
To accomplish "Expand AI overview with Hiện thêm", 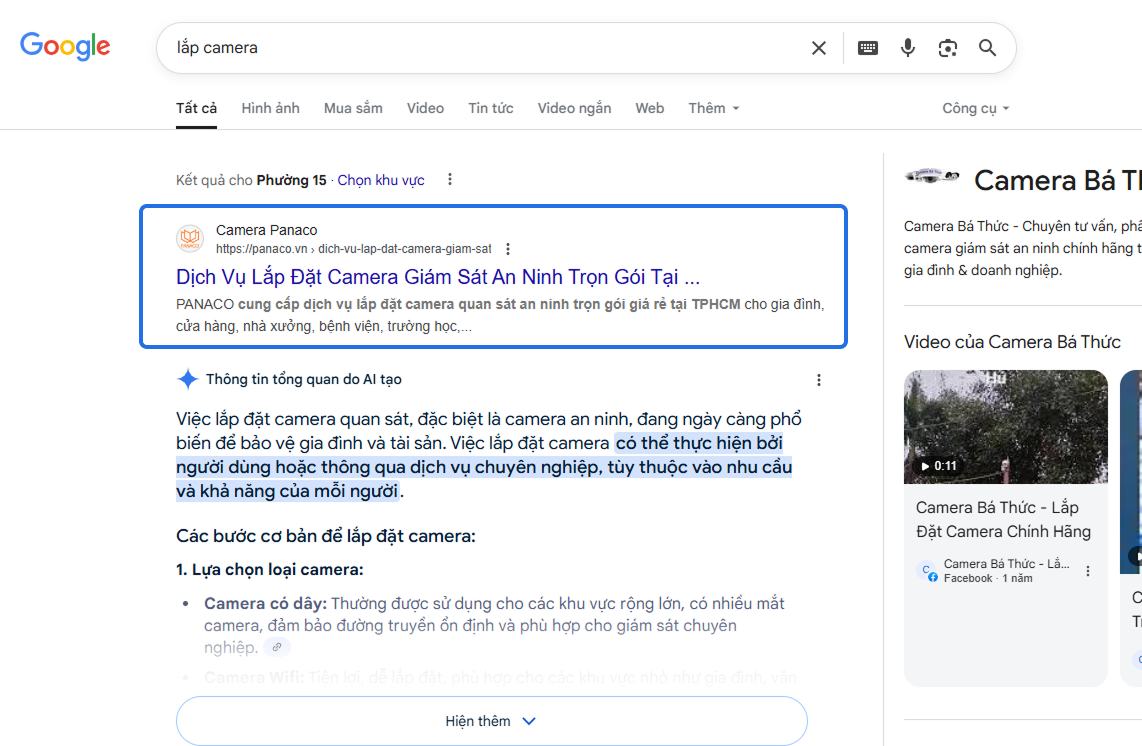I will [492, 721].
